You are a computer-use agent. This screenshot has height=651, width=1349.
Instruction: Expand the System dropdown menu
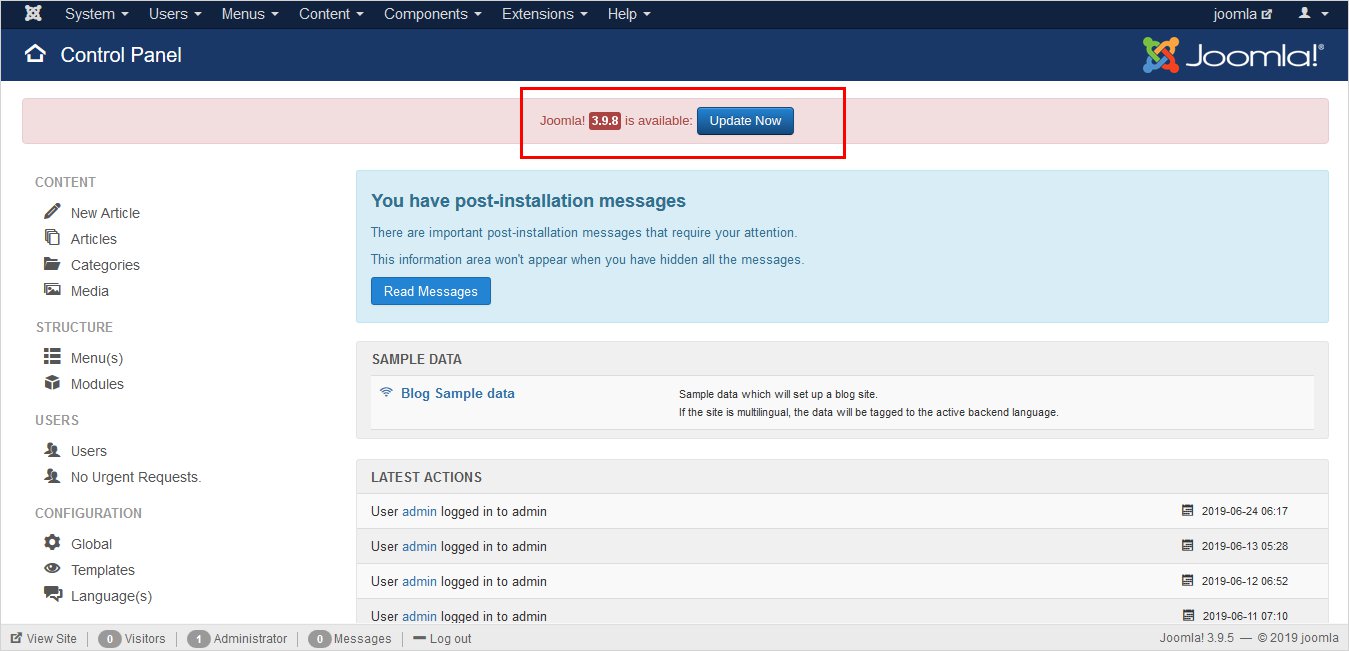pos(96,14)
